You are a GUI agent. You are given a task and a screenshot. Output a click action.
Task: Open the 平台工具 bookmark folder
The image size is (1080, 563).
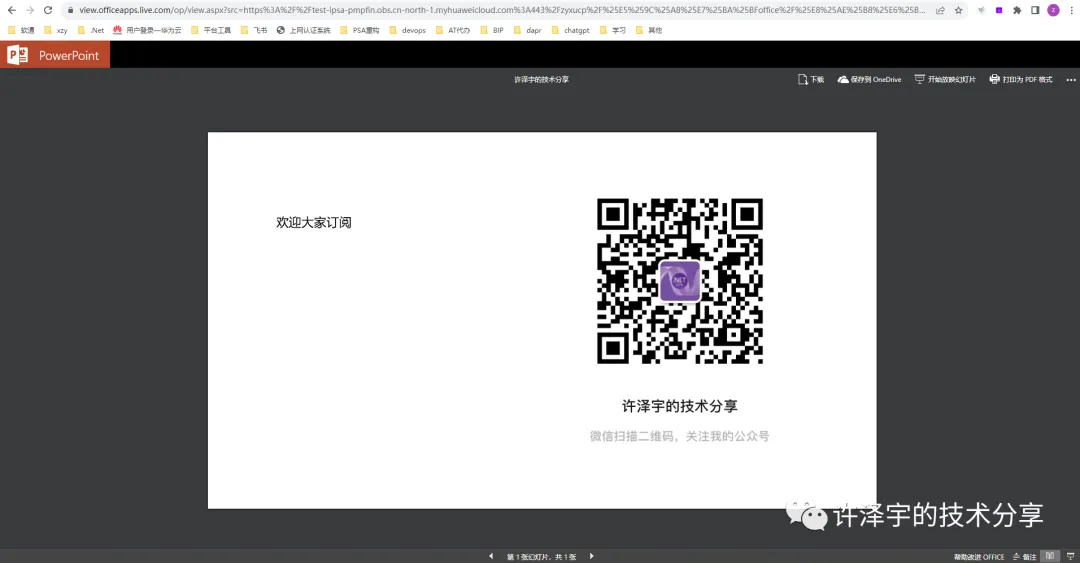pos(210,30)
